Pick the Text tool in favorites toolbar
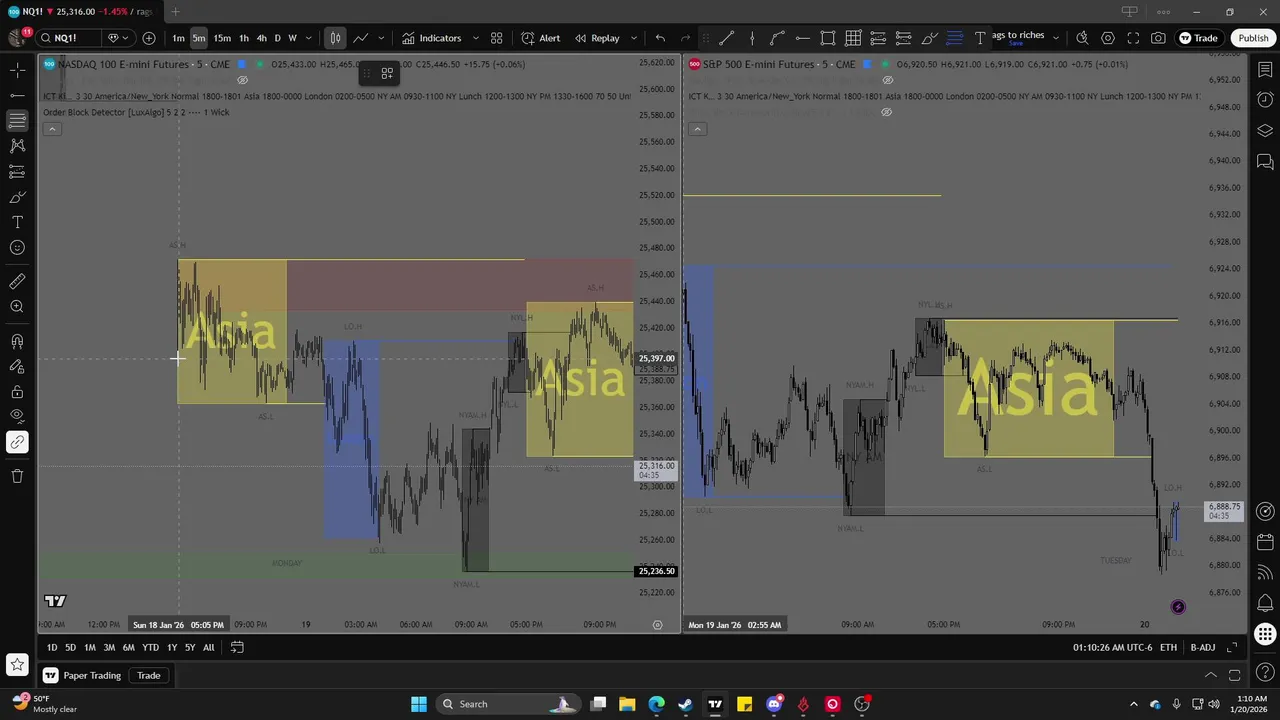Image resolution: width=1280 pixels, height=720 pixels. tap(980, 38)
